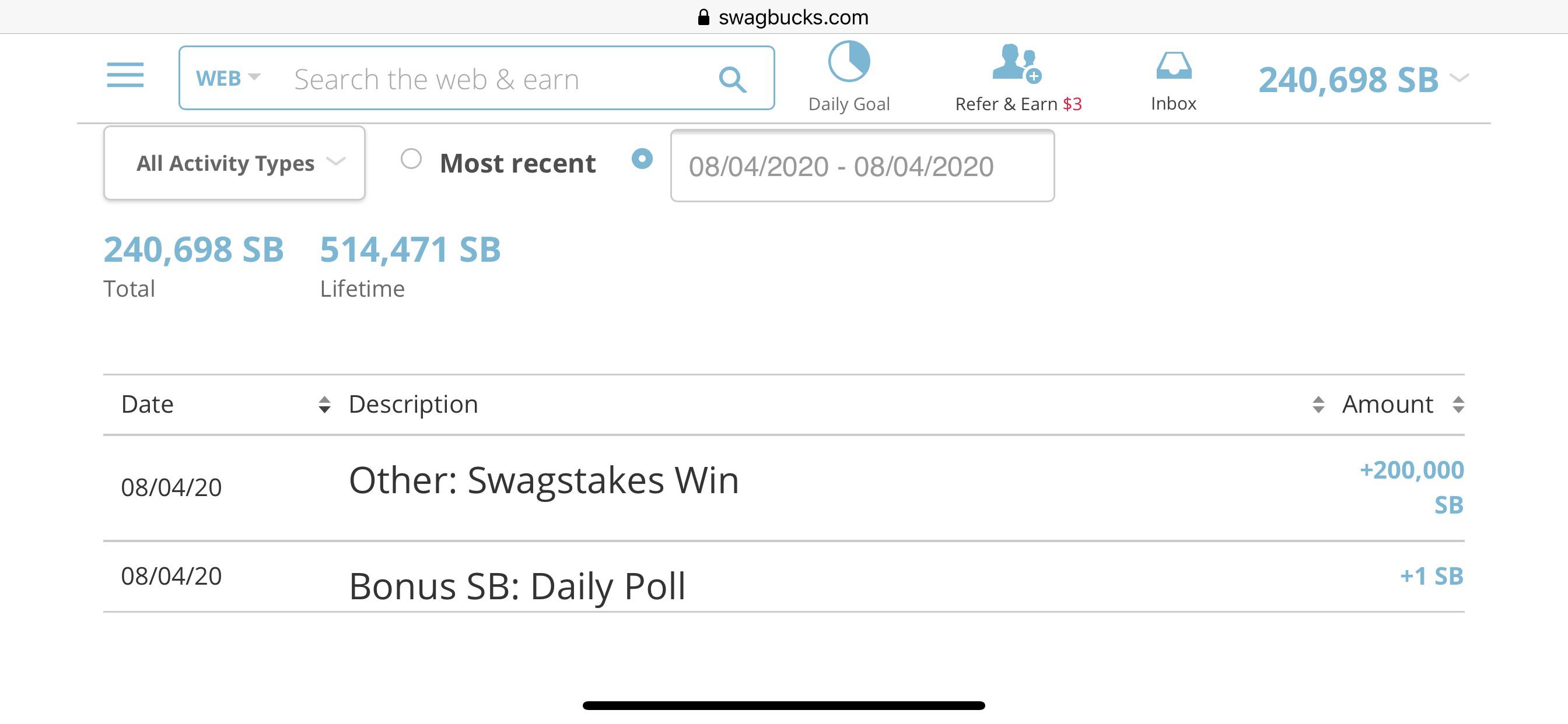Open the All Activity Types dropdown
Screen dimensions: 1568x724
234,163
